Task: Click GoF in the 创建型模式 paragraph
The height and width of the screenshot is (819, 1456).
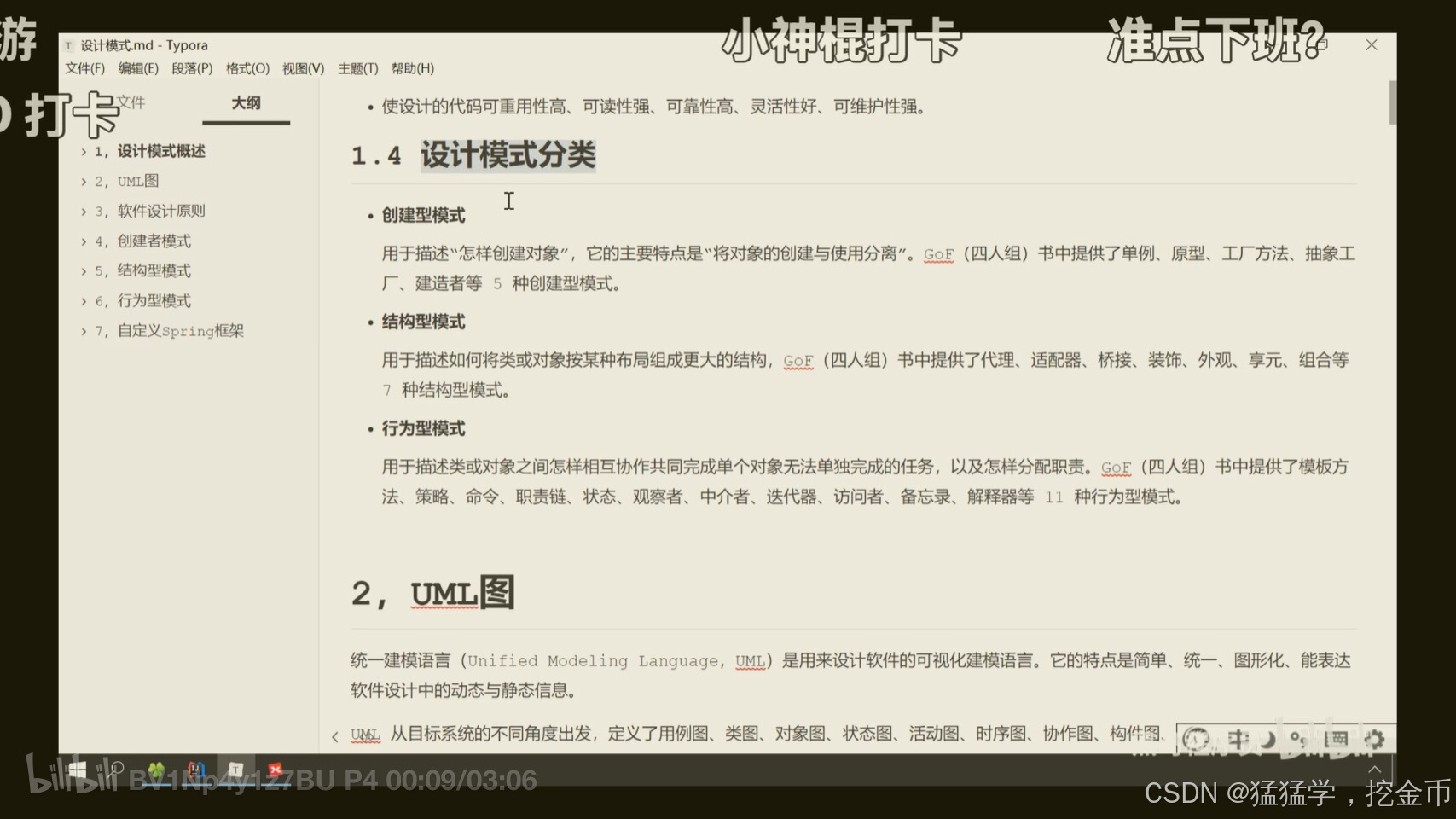Action: pyautogui.click(x=938, y=254)
